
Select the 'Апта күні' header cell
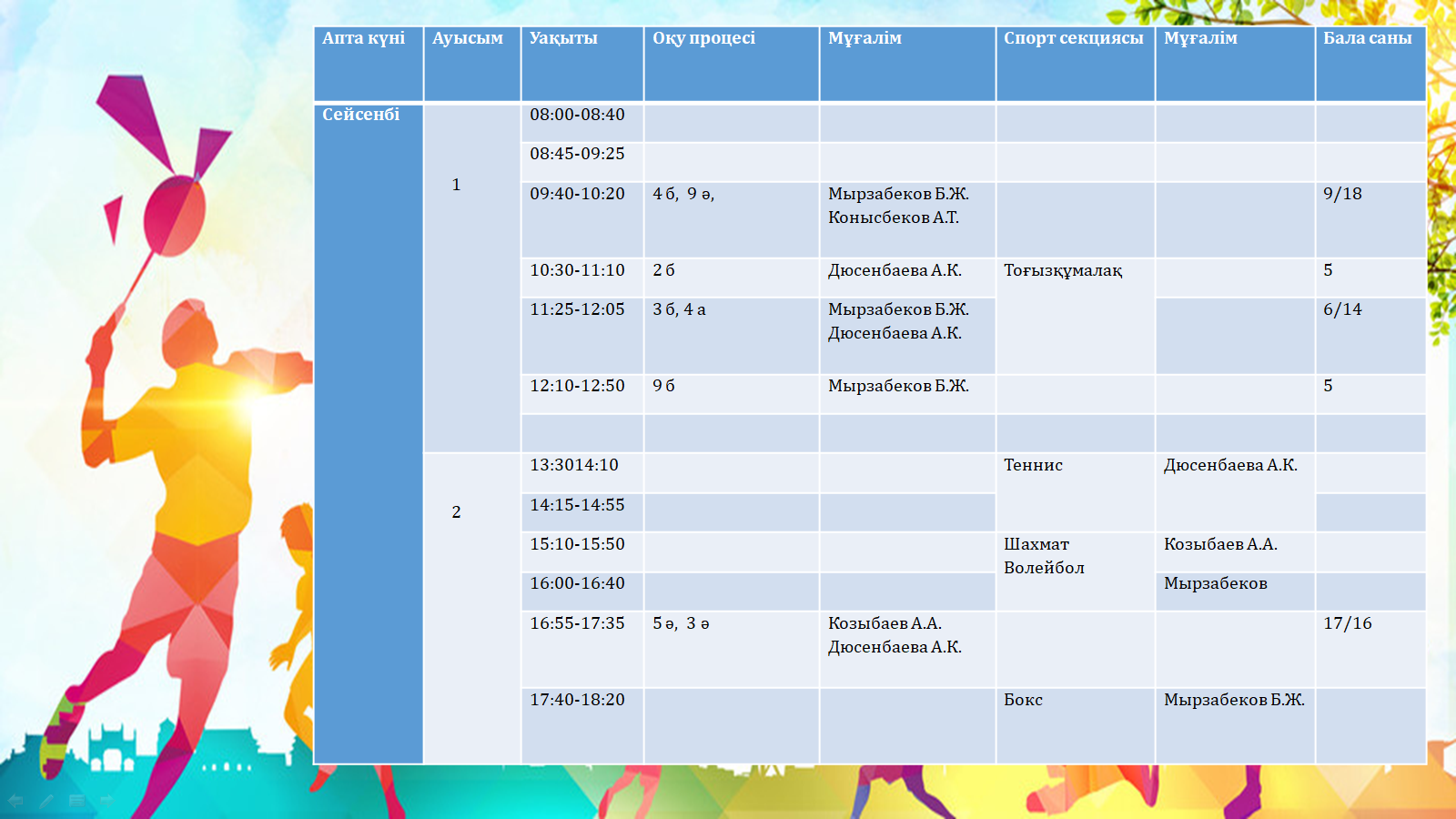pyautogui.click(x=369, y=64)
